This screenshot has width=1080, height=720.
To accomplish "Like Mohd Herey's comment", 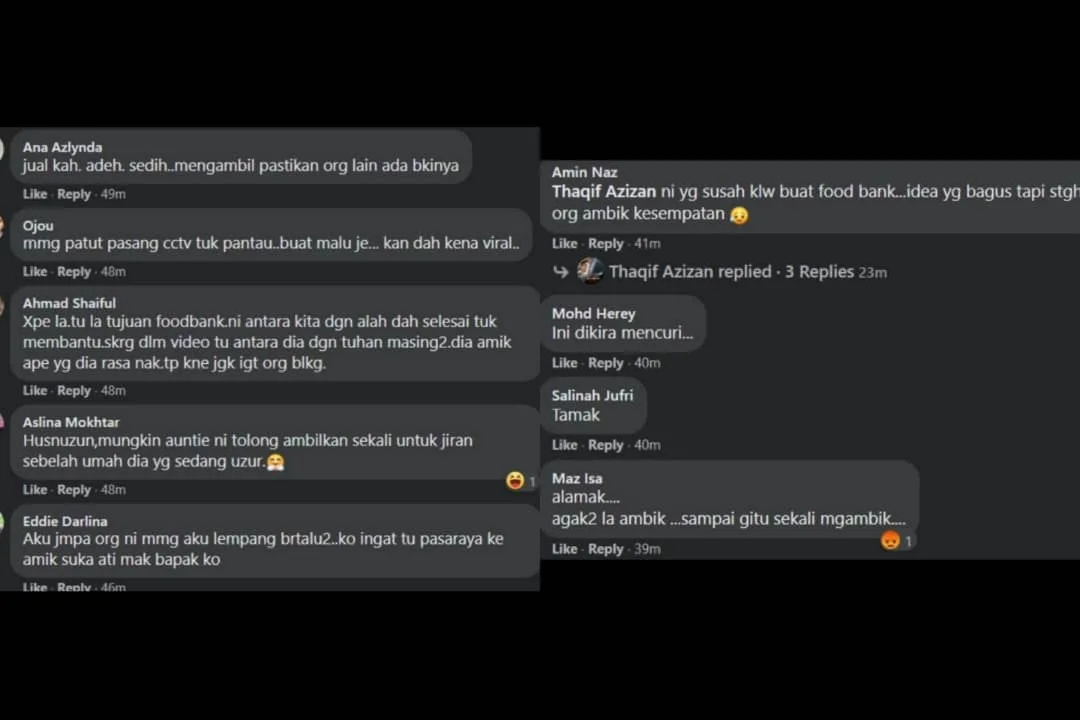I will [564, 363].
